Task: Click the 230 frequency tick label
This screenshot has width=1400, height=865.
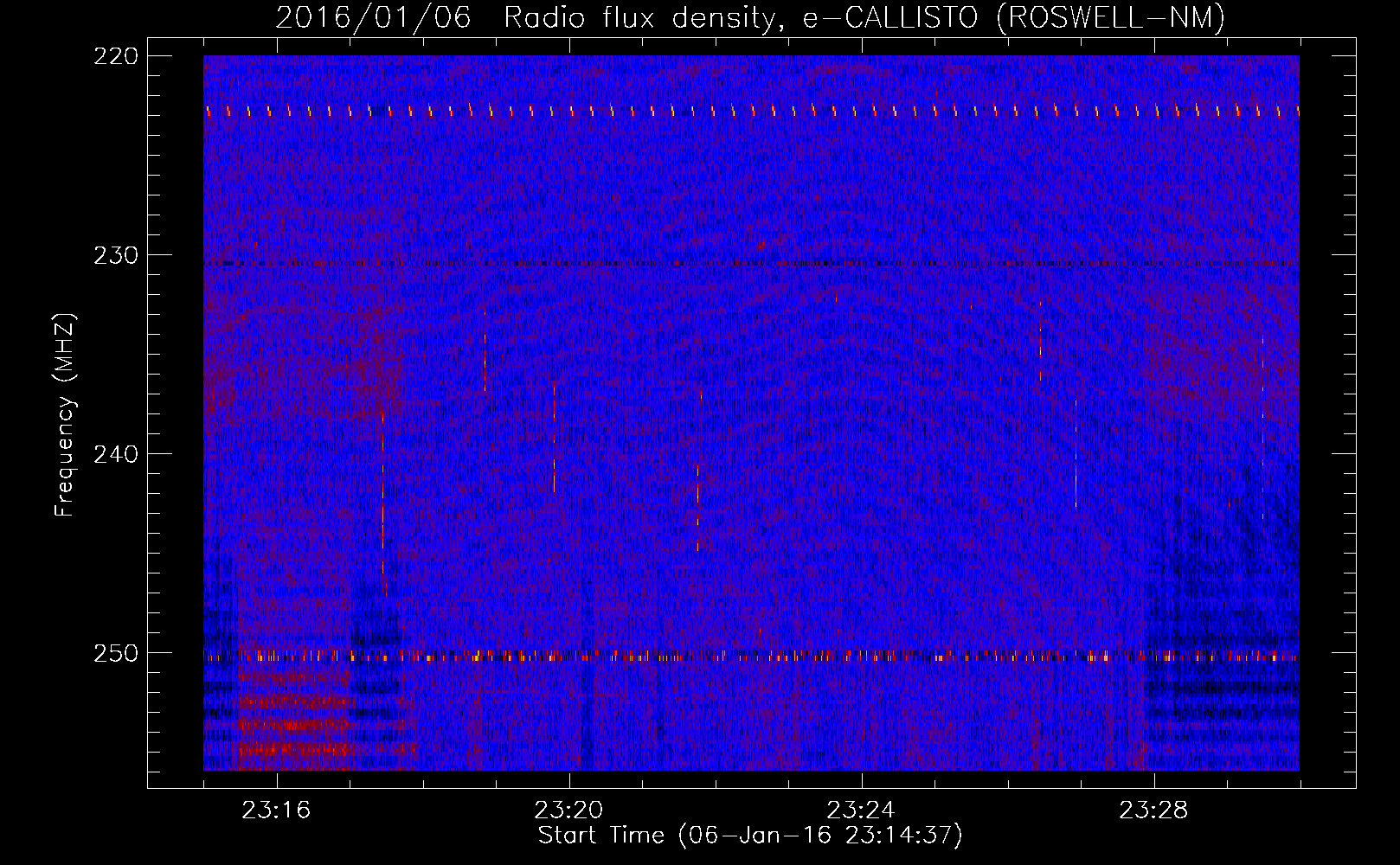Action: tap(115, 255)
